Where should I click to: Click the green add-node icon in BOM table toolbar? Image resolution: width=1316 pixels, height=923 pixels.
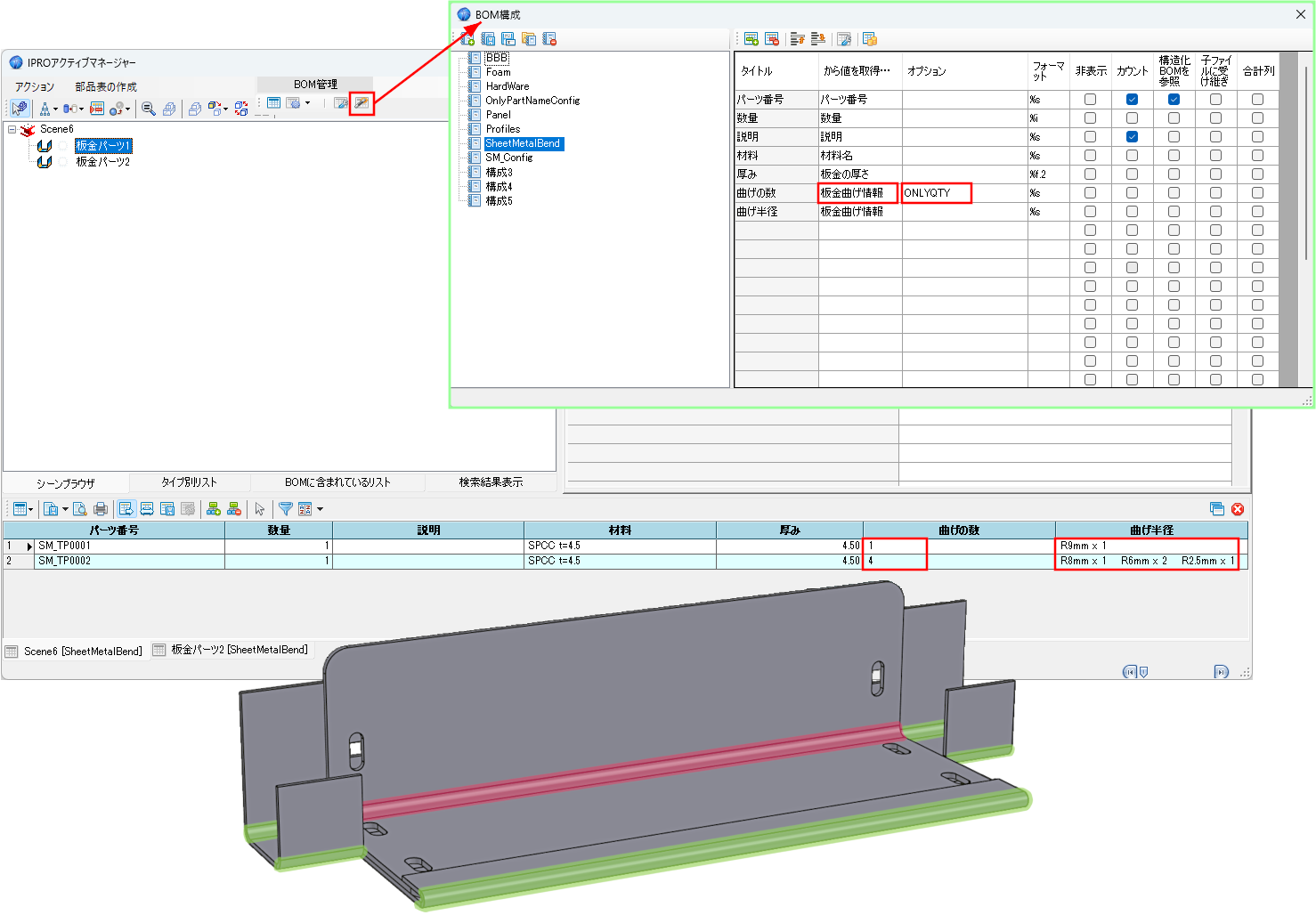(214, 509)
